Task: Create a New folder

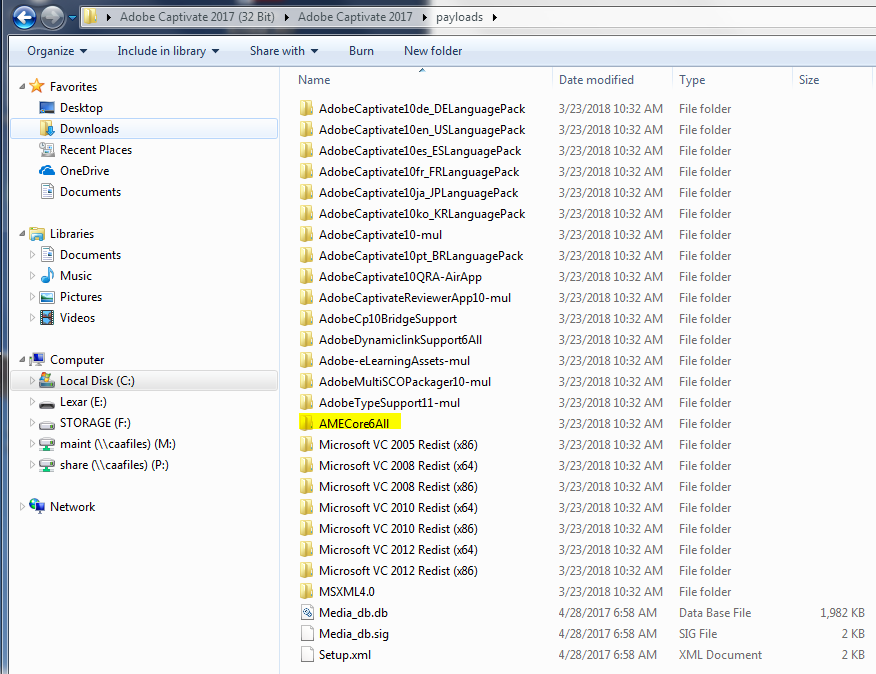Action: [433, 51]
